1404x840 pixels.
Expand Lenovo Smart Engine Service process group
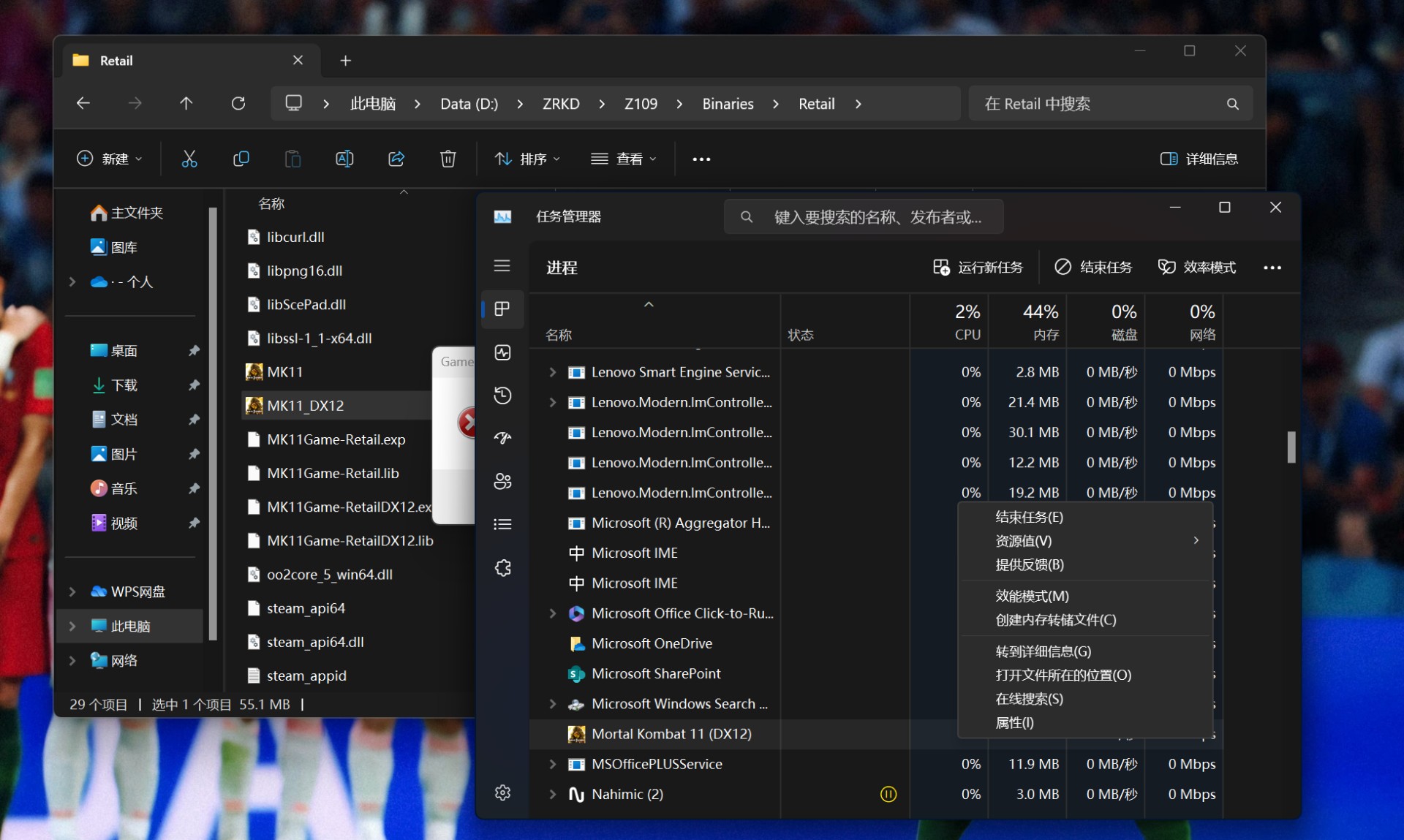coord(553,372)
